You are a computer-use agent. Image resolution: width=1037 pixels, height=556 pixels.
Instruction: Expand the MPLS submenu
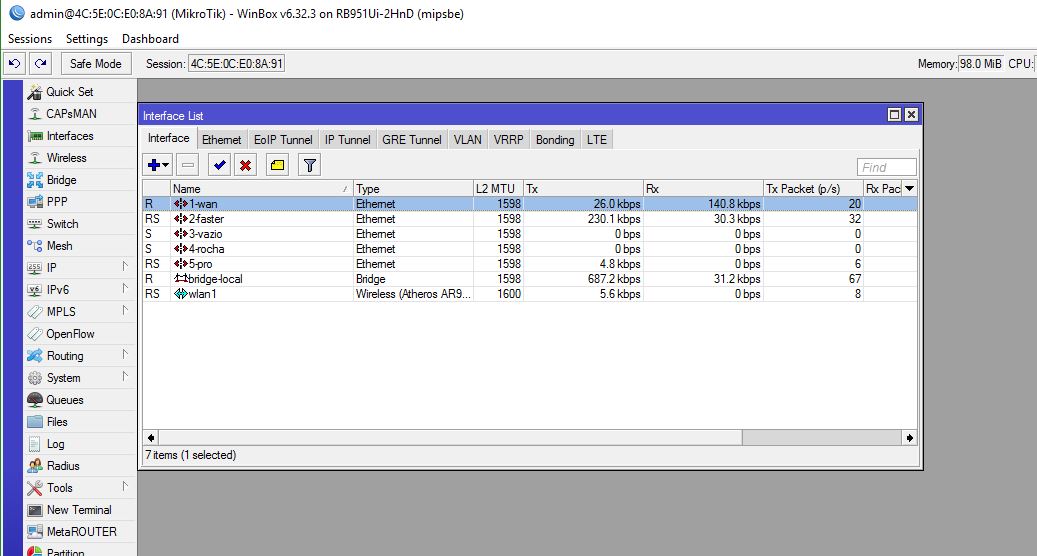click(x=79, y=311)
